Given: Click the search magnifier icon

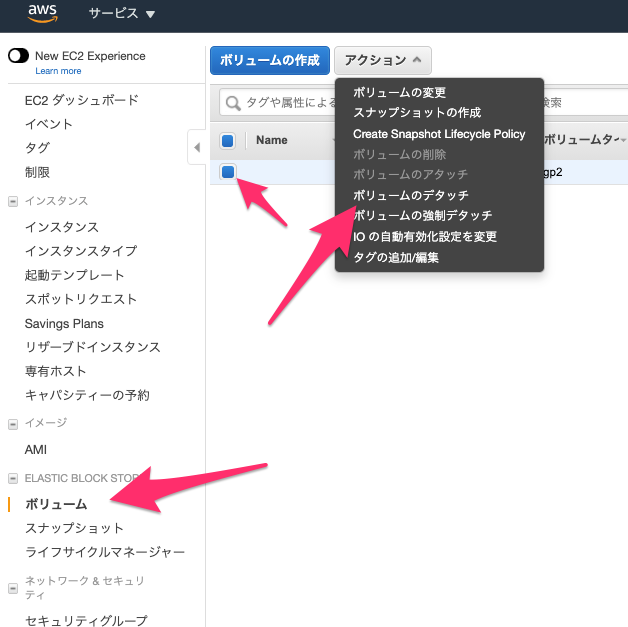Looking at the screenshot, I should (x=233, y=103).
